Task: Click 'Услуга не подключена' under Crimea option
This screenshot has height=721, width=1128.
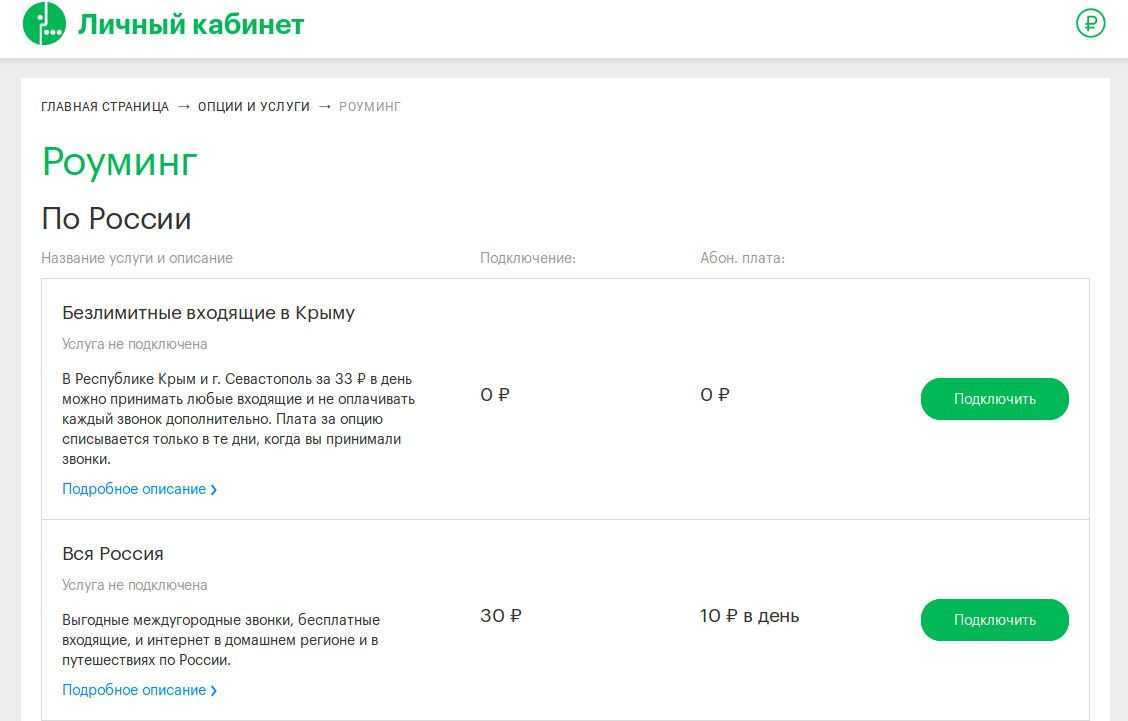Action: pos(135,344)
